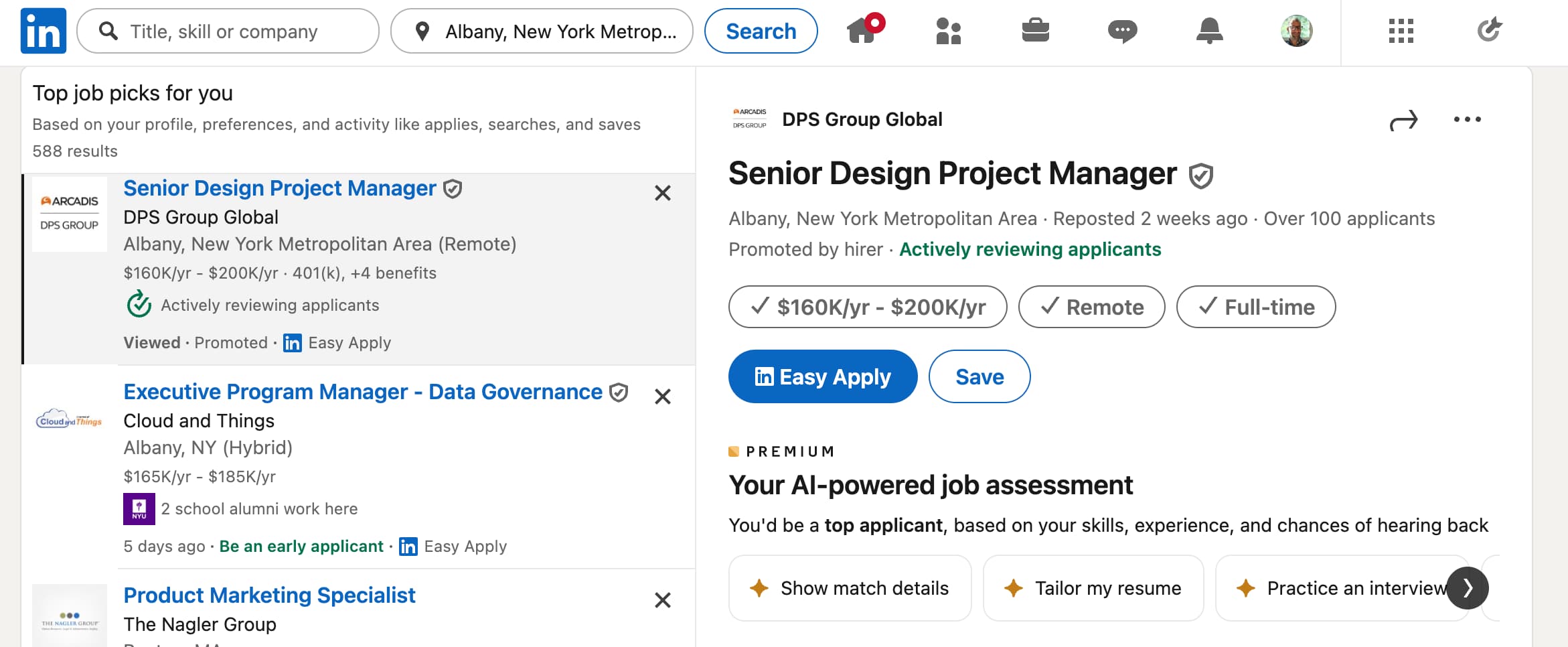Click the 588 results text

tap(75, 151)
